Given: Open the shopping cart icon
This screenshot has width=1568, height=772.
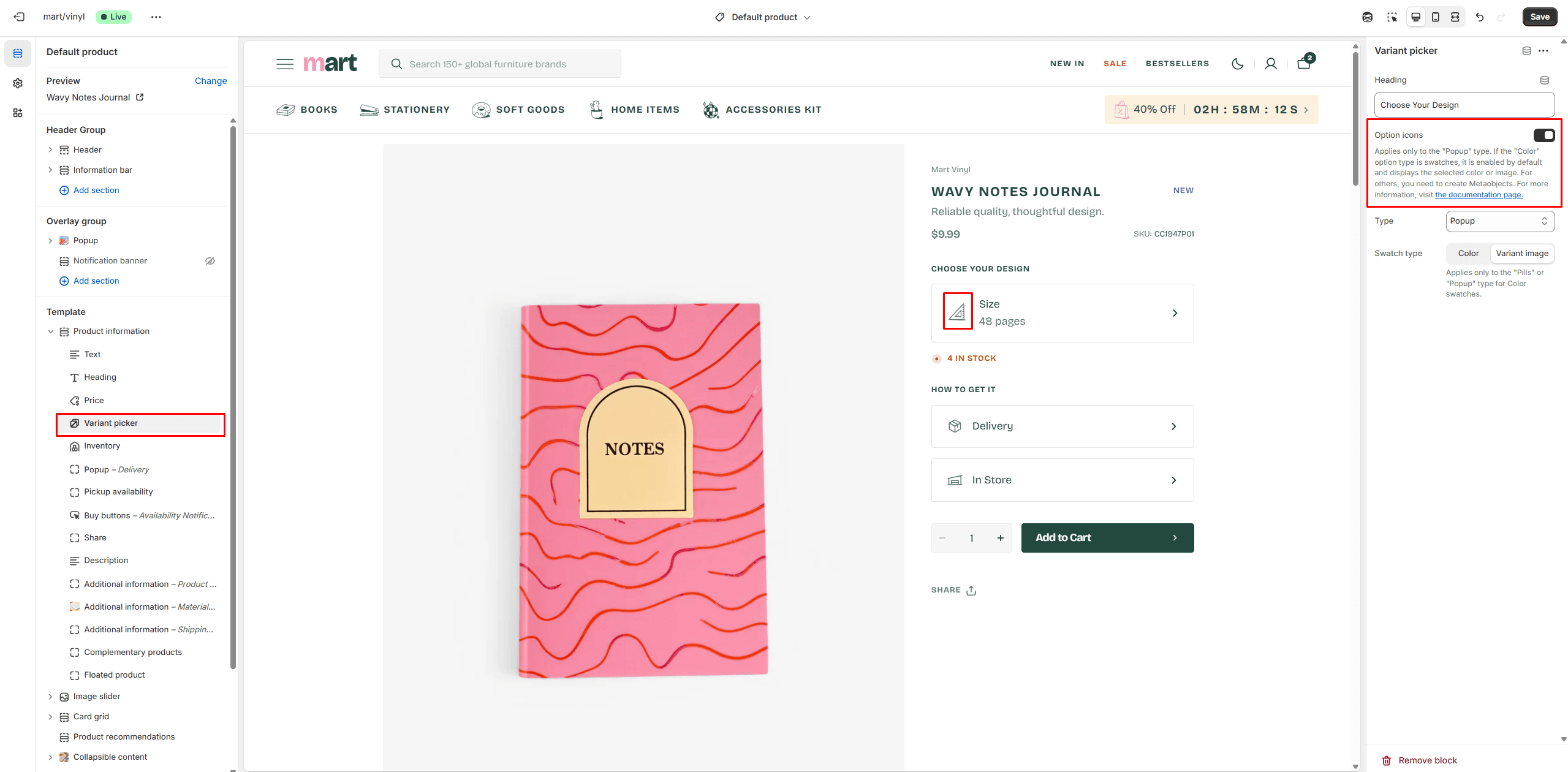Looking at the screenshot, I should coord(1303,64).
